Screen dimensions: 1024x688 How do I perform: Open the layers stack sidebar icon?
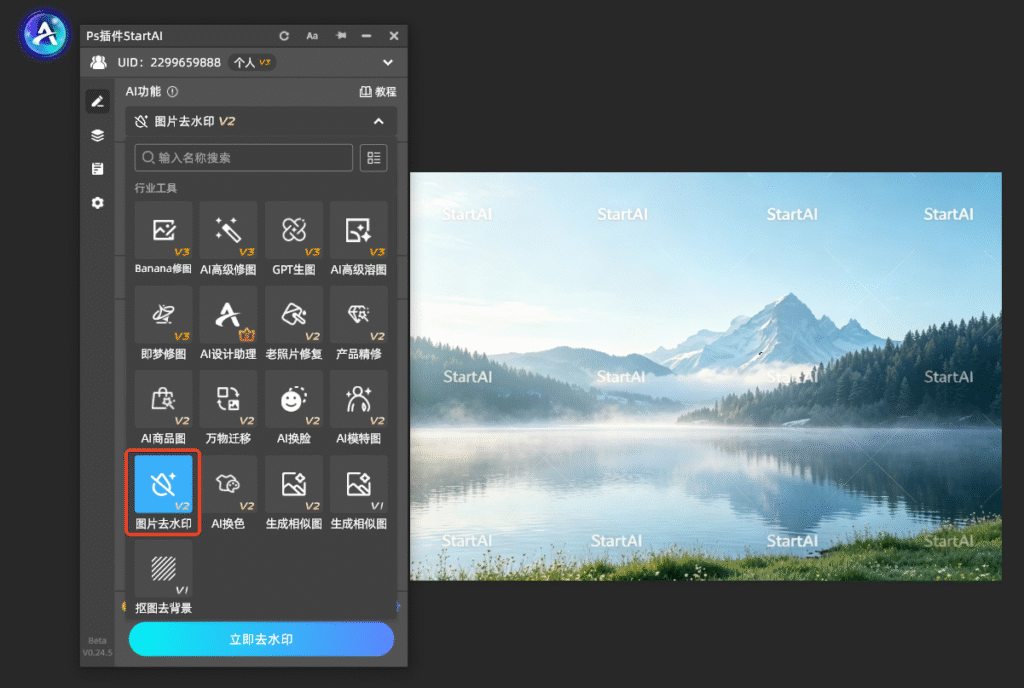click(x=97, y=135)
